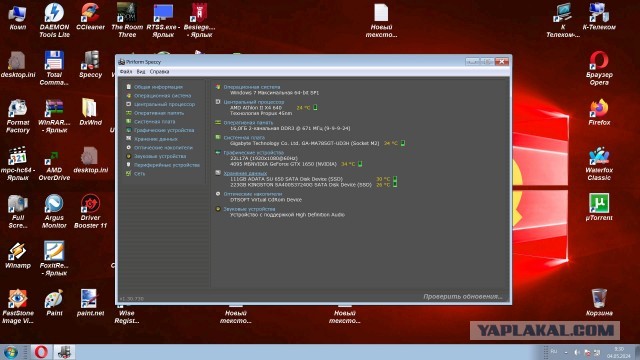Click the Speccy taskbar button
The image size is (640, 360).
tap(64, 352)
